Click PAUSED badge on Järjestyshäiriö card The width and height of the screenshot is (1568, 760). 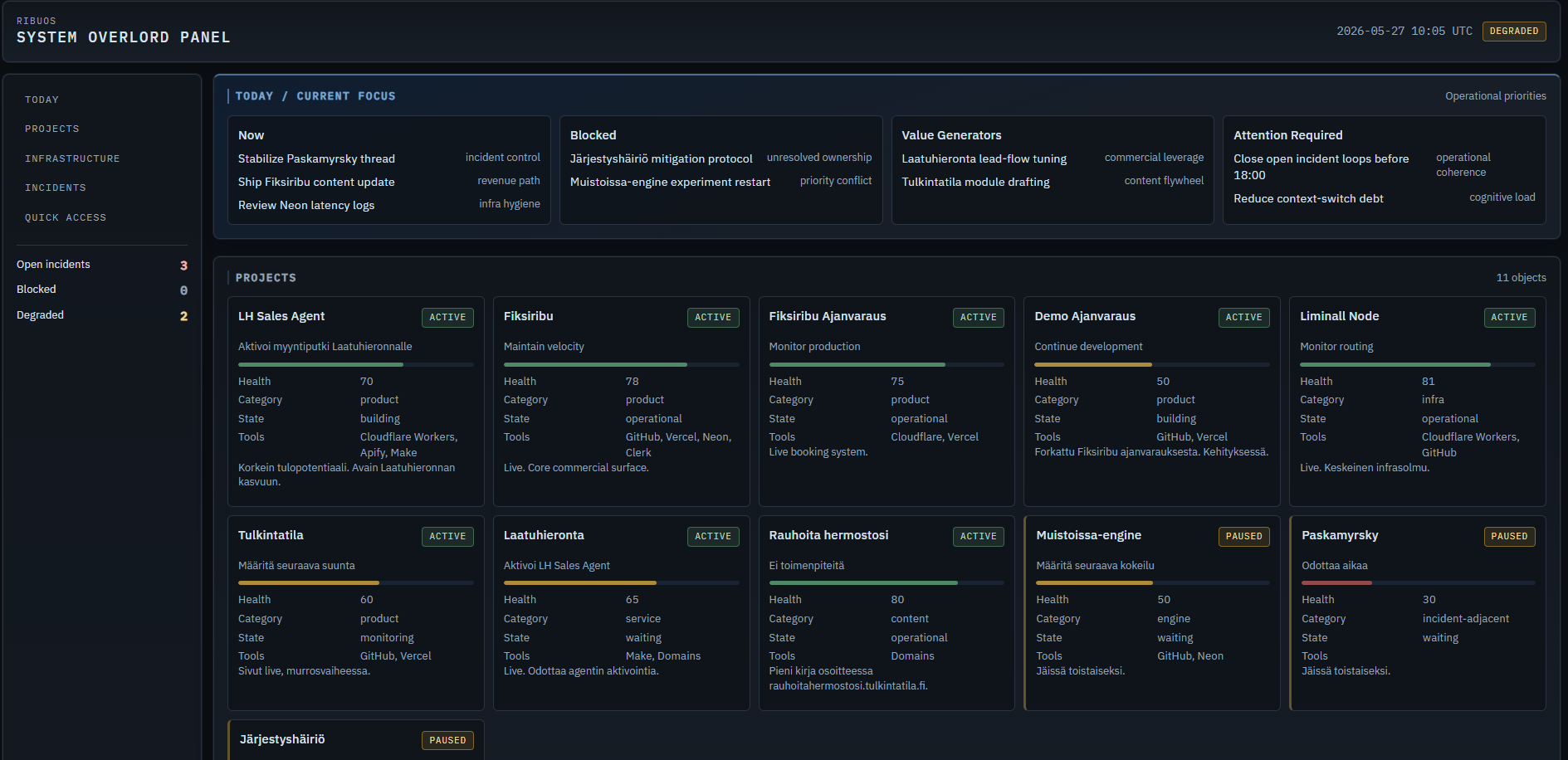click(x=447, y=741)
